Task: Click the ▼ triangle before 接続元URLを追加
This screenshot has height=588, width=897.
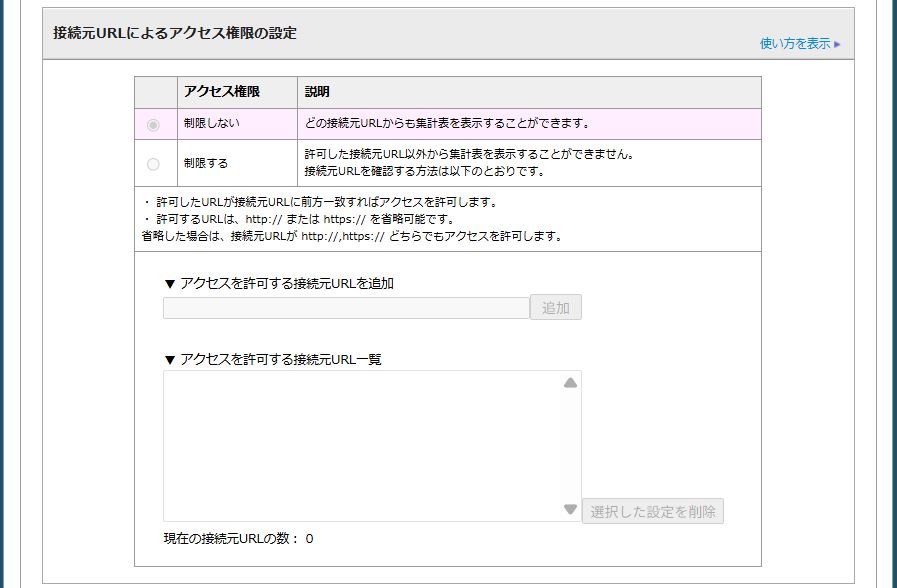Action: point(170,284)
